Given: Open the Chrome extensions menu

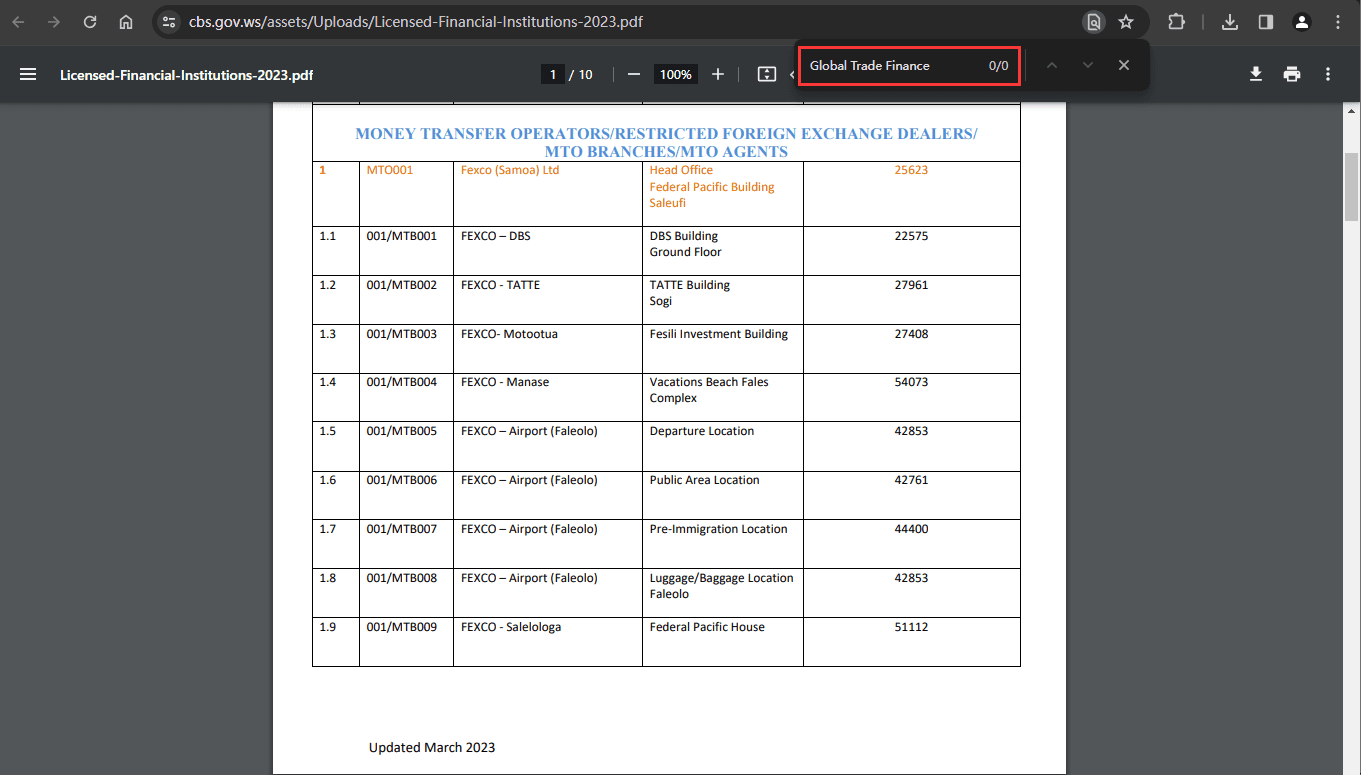Looking at the screenshot, I should tap(1177, 22).
